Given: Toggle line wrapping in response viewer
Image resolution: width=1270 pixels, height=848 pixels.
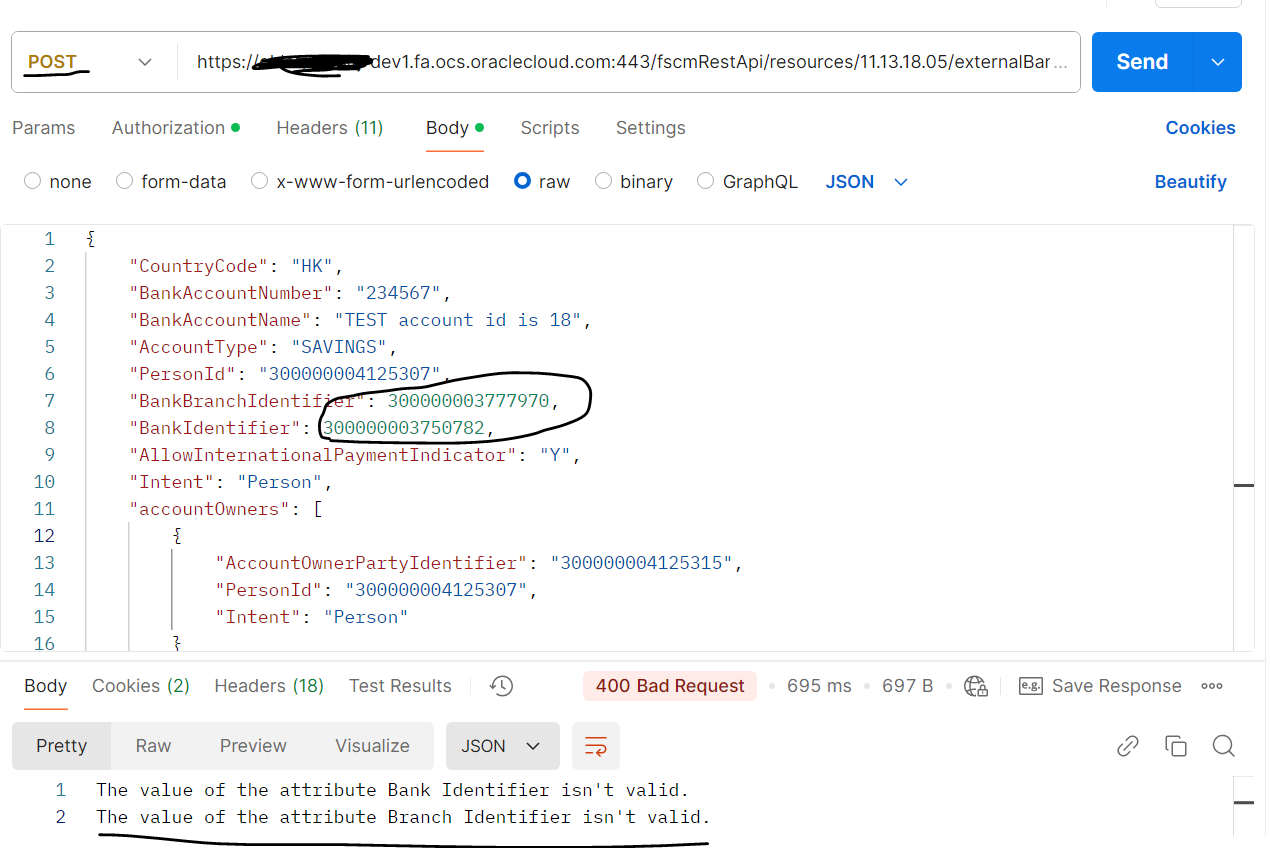Looking at the screenshot, I should point(595,746).
